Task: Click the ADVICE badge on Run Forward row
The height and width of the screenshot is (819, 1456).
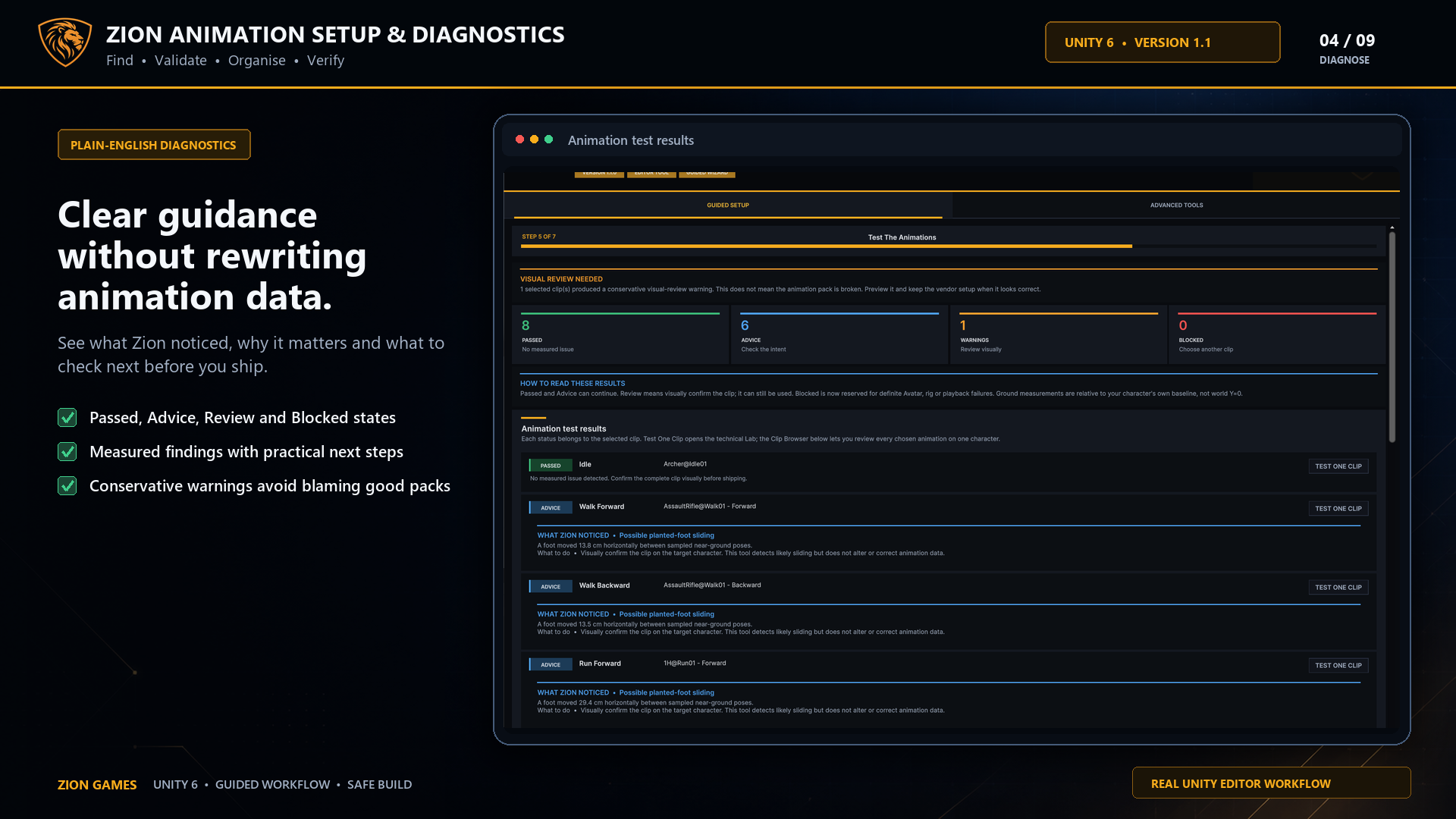Action: click(551, 665)
